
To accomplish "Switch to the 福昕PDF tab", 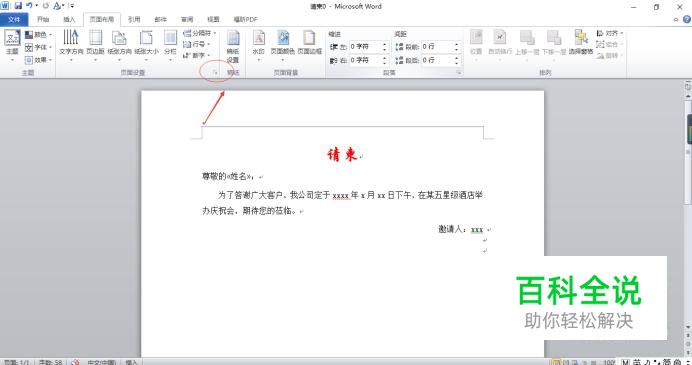I will tap(245, 19).
